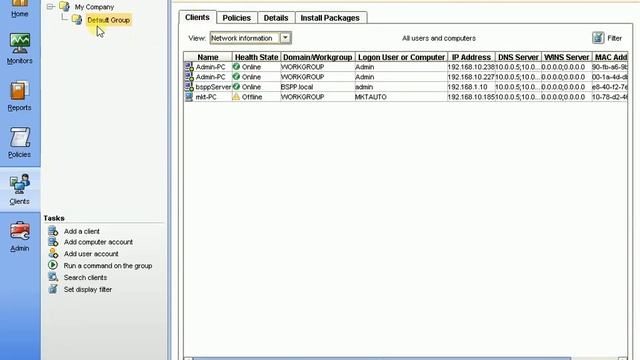Select the mkt-PC client name
Viewport: 640px width, 360px height.
click(206, 97)
